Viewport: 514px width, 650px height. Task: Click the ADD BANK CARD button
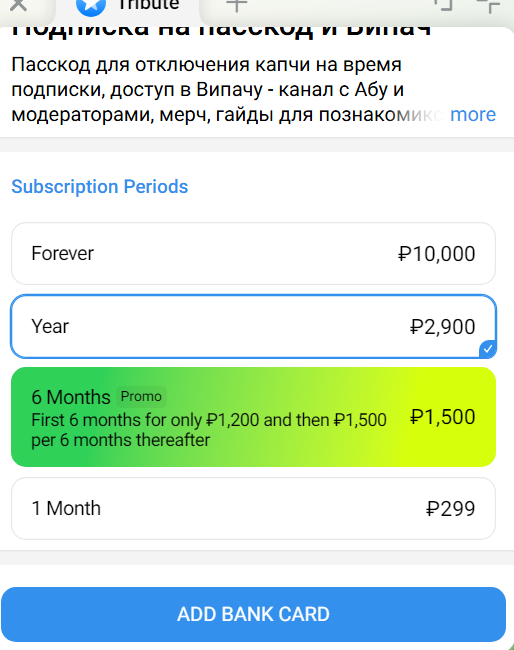[x=253, y=614]
